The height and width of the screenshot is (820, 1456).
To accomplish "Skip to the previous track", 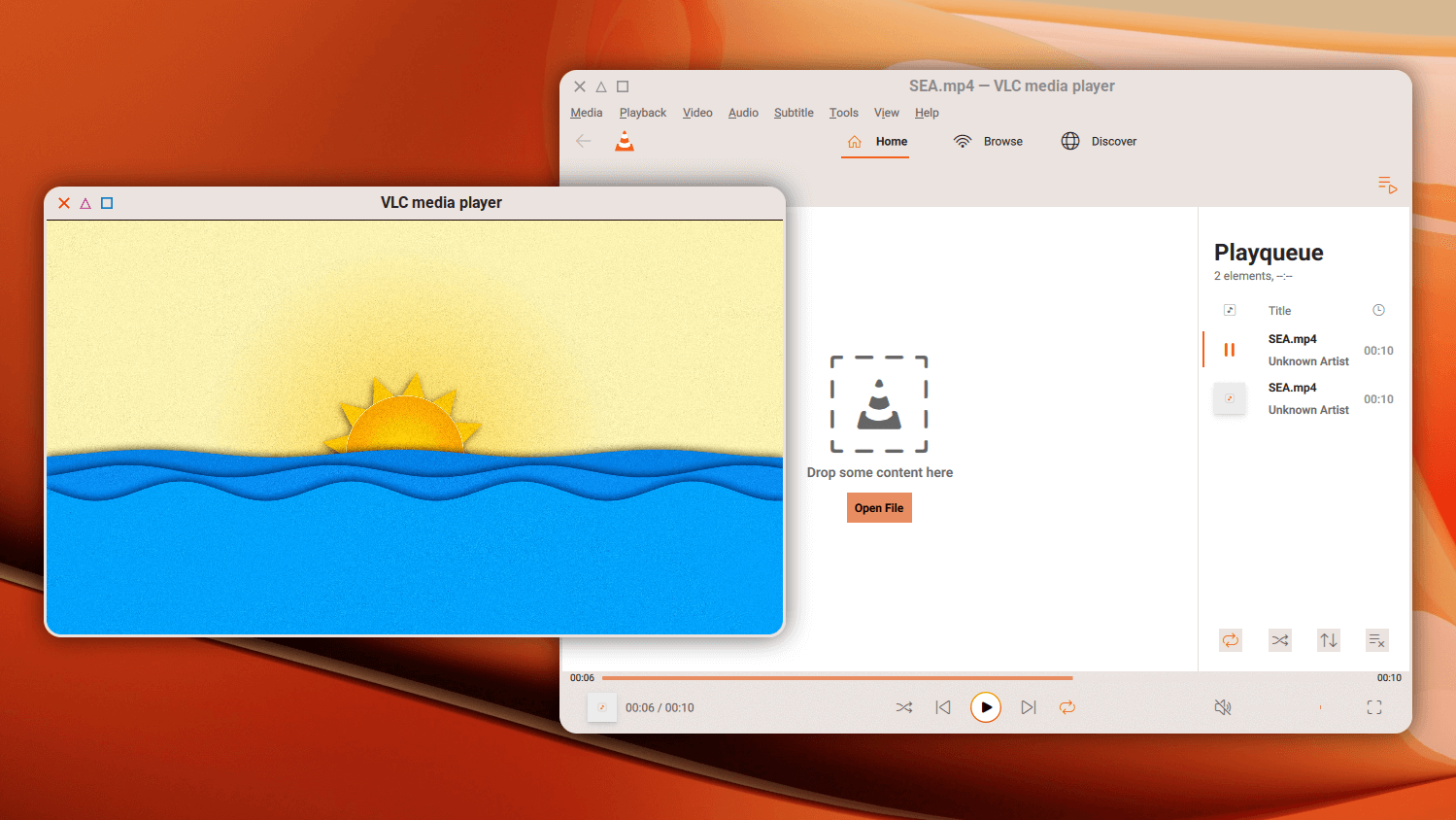I will click(943, 707).
